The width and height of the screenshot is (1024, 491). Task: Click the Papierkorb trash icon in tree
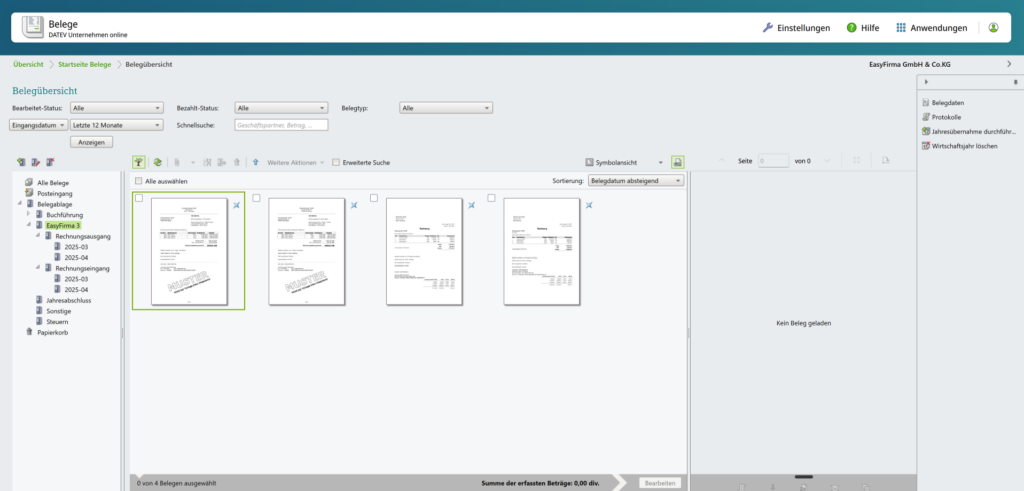tap(29, 332)
